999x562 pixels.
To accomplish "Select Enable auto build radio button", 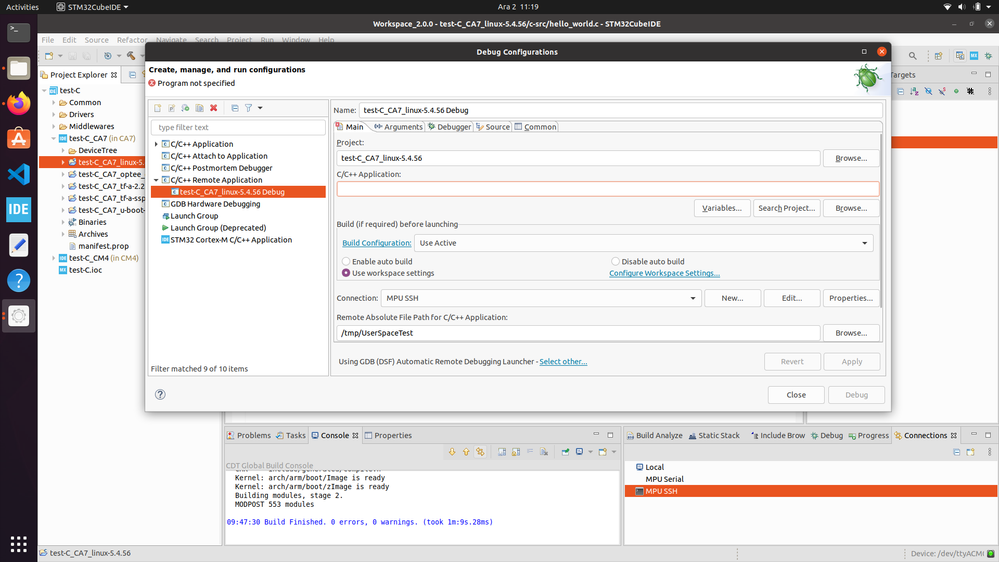I will (x=346, y=261).
